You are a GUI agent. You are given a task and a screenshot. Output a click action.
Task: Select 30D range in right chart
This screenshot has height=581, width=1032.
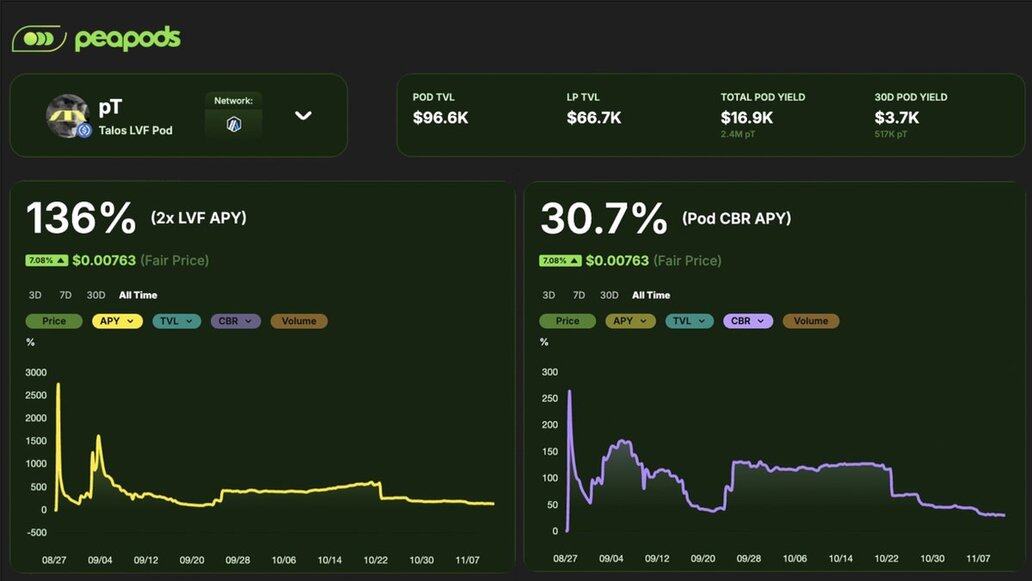(609, 295)
